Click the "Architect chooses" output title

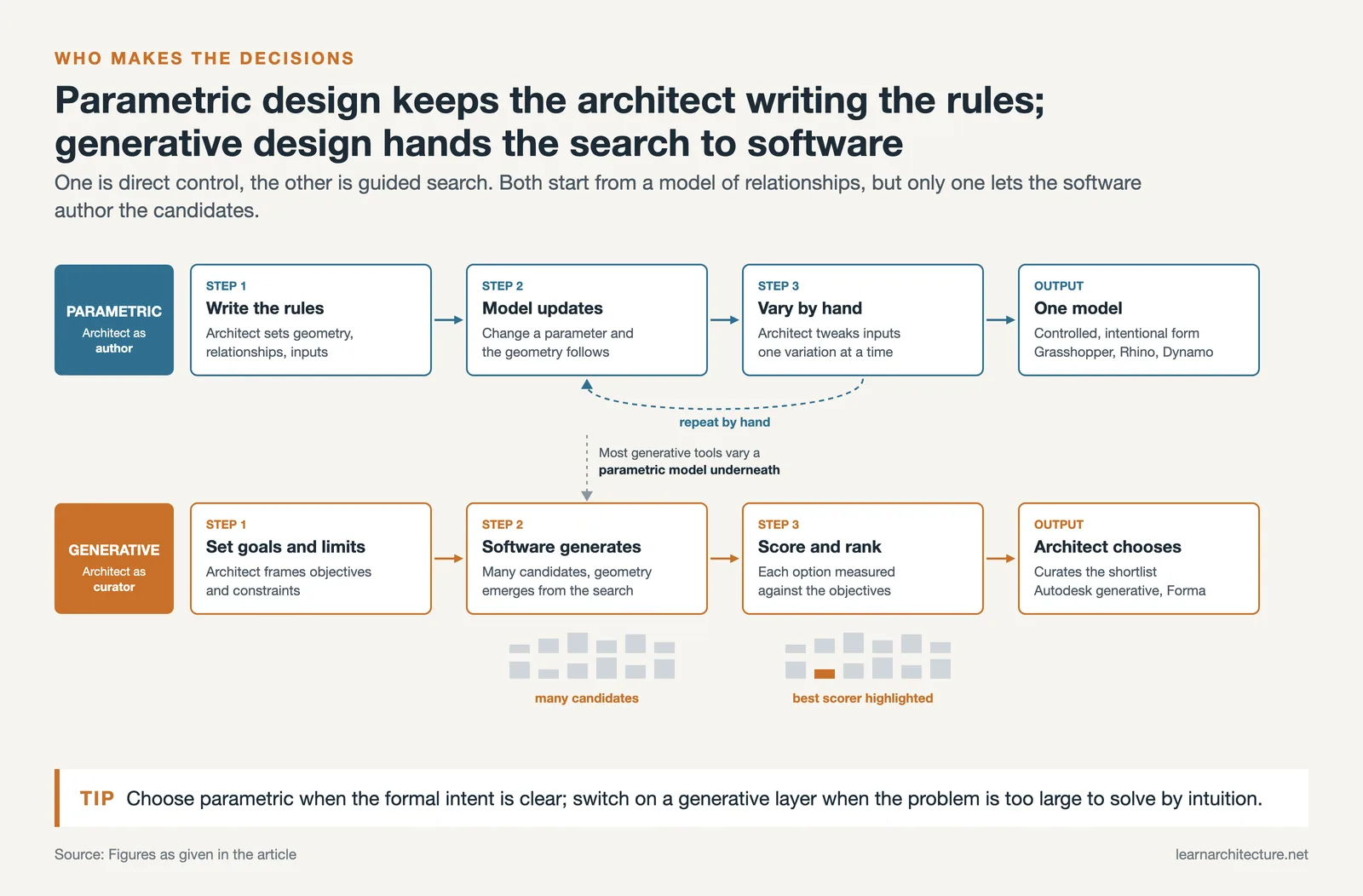pyautogui.click(x=1107, y=547)
